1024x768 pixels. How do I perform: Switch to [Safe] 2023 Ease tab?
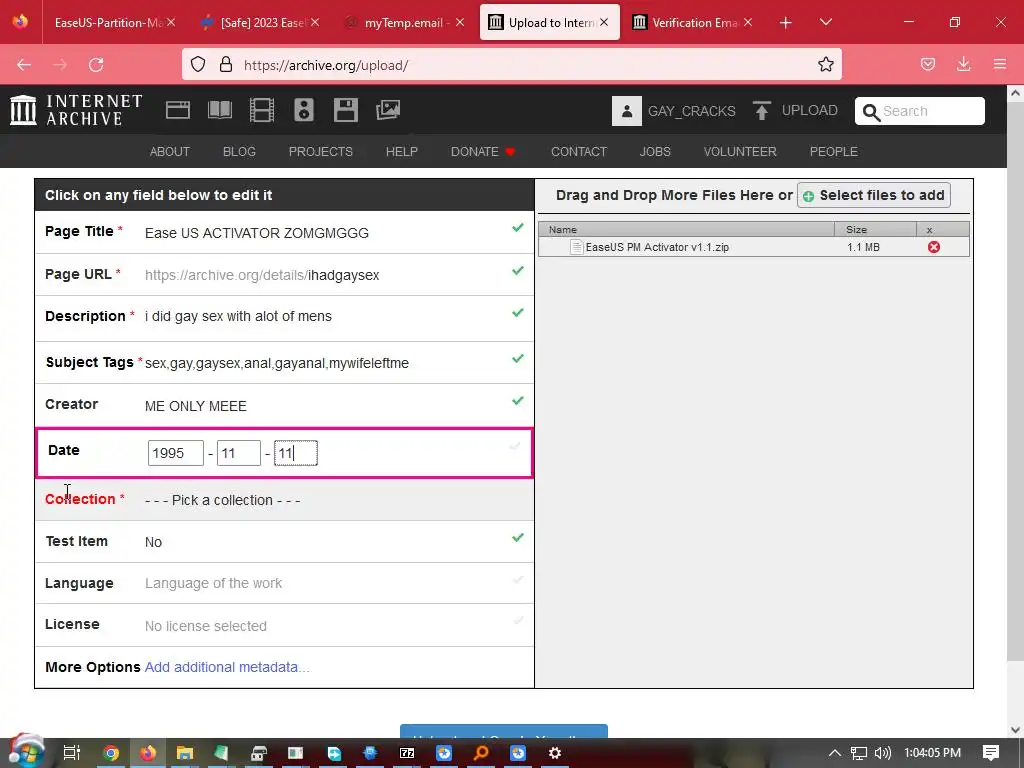(261, 23)
